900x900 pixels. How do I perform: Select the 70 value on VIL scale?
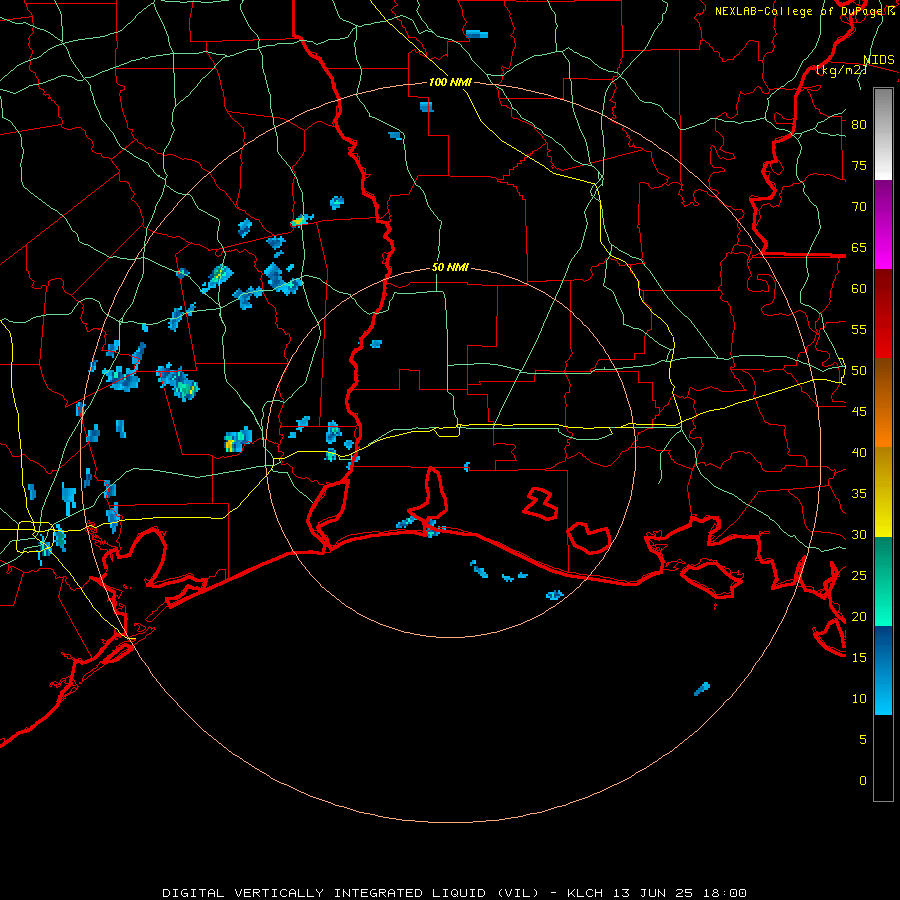click(x=859, y=207)
